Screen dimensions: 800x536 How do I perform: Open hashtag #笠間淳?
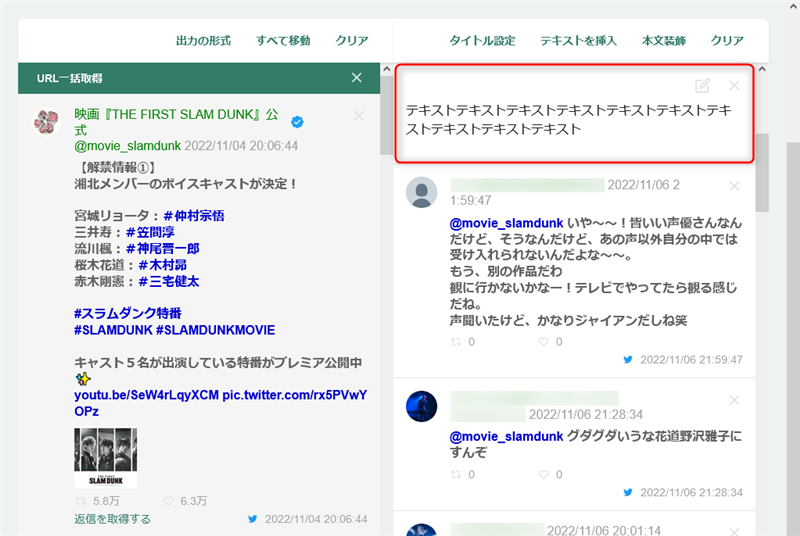pos(150,232)
